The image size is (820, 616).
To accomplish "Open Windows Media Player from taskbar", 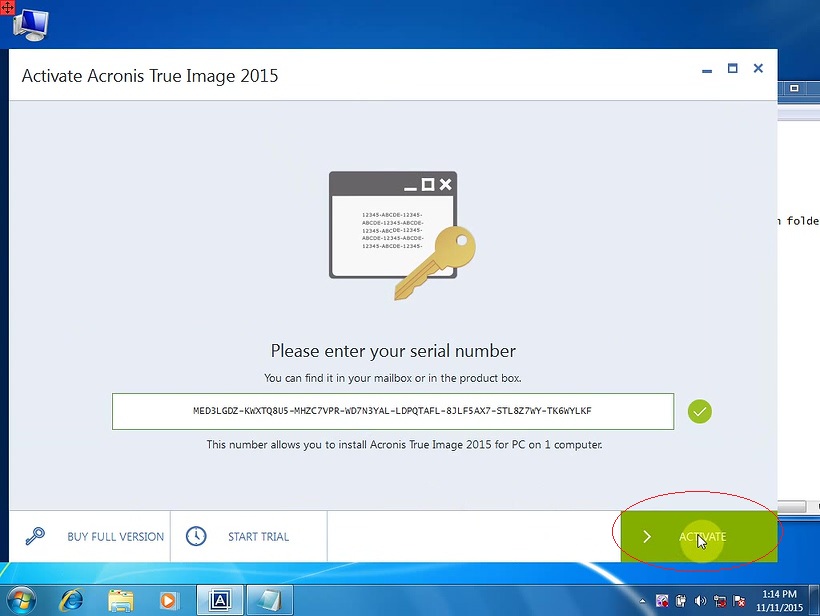I will pos(168,600).
